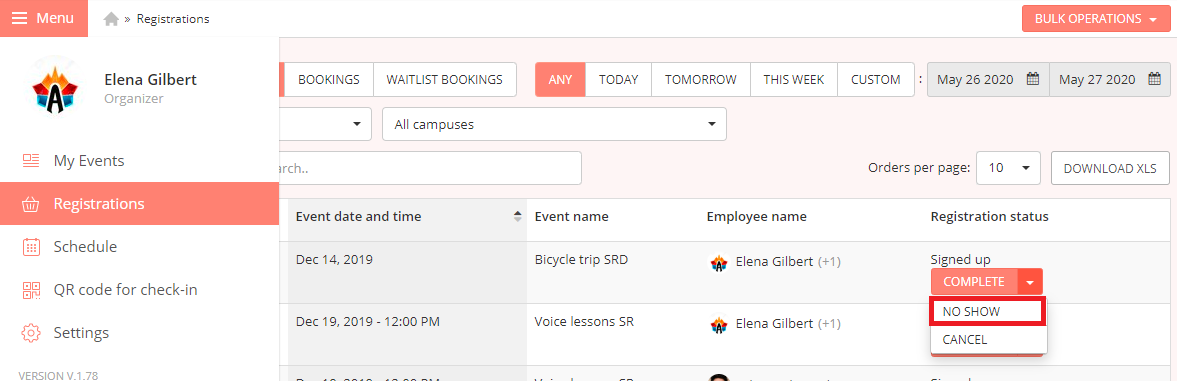Expand the BULK OPERATIONS dropdown
Viewport: 1177px width, 381px height.
pos(1095,19)
